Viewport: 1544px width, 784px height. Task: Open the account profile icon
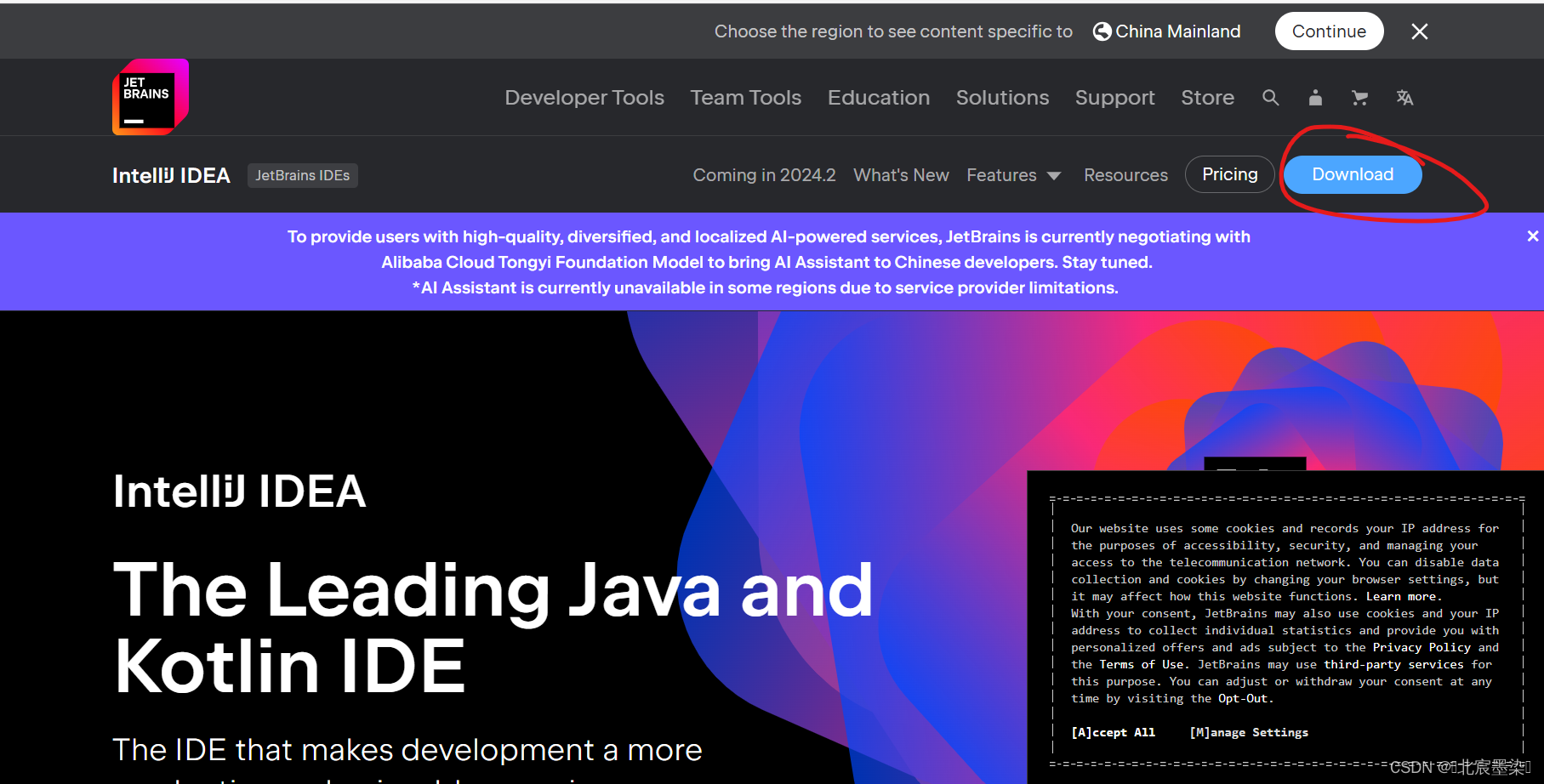1315,98
